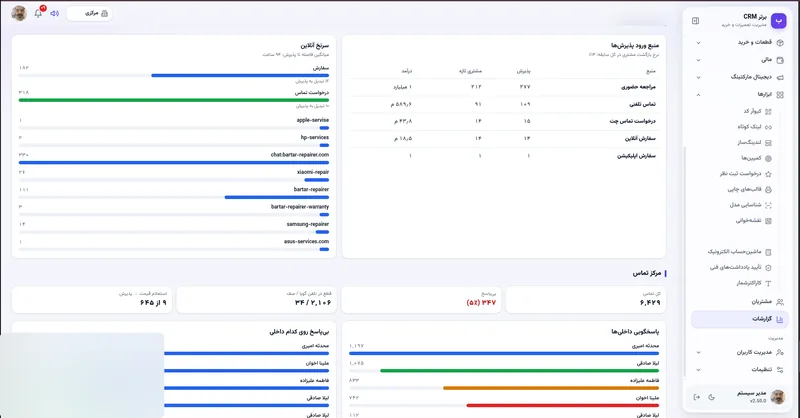Click the سفارش آنلاین table row label
The image size is (800, 418).
(x=640, y=139)
